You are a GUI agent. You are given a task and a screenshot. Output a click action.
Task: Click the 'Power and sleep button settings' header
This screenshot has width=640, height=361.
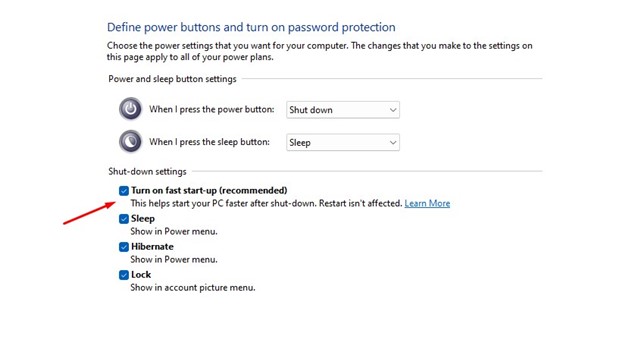point(172,79)
